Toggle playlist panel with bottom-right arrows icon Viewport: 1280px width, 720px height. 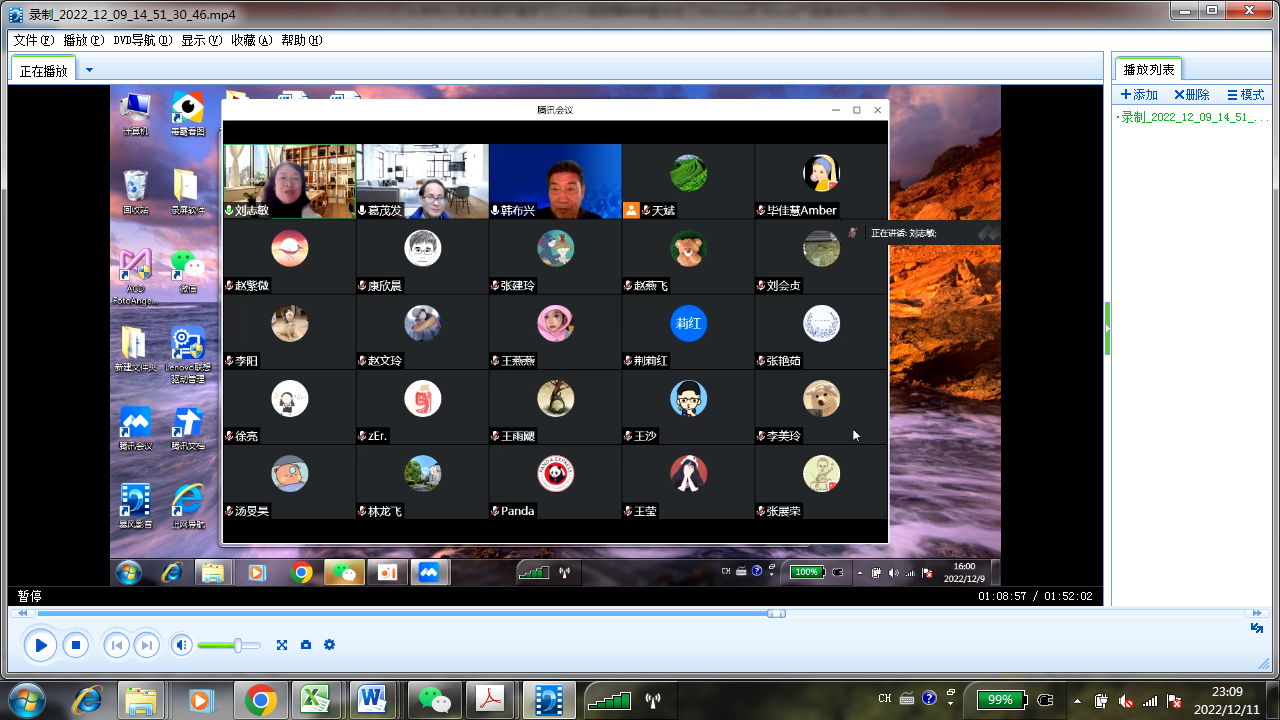(x=1257, y=628)
